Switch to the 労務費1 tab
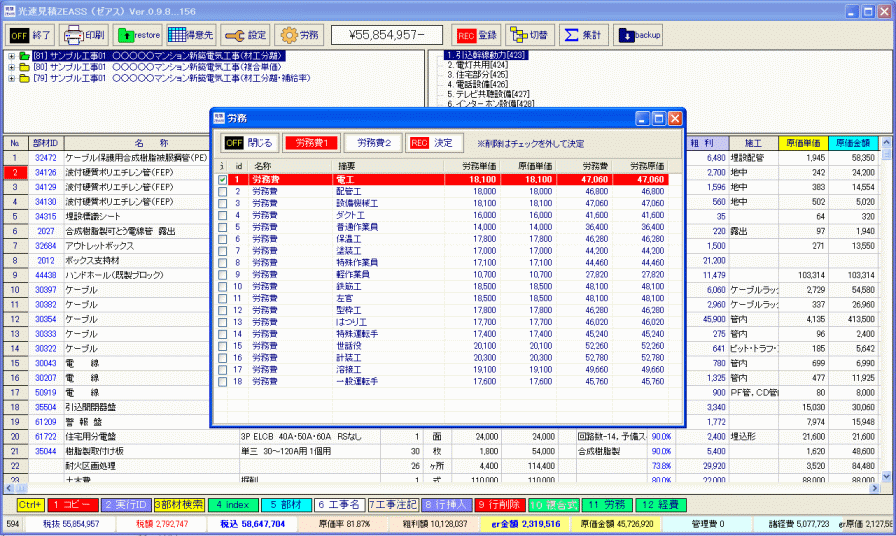896x536 pixels. [x=311, y=143]
